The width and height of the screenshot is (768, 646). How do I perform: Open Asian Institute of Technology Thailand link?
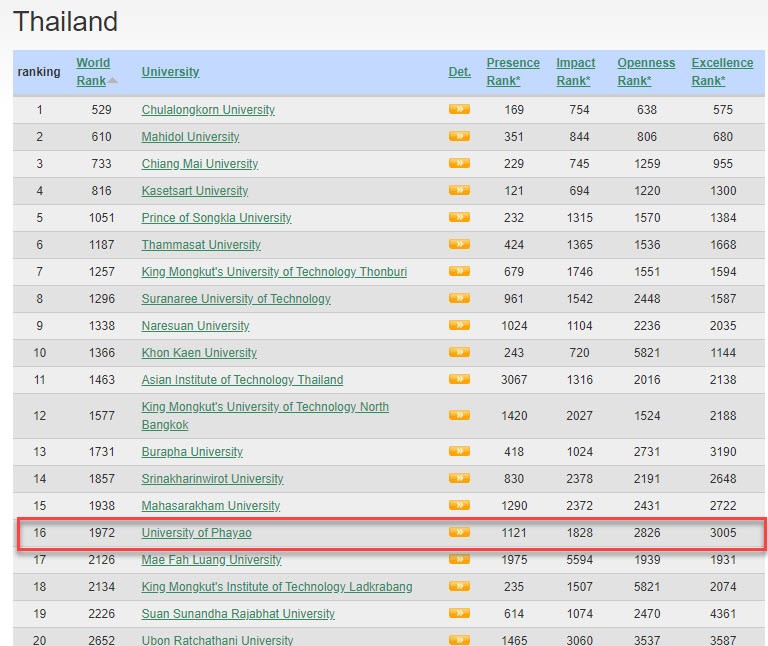tap(242, 380)
